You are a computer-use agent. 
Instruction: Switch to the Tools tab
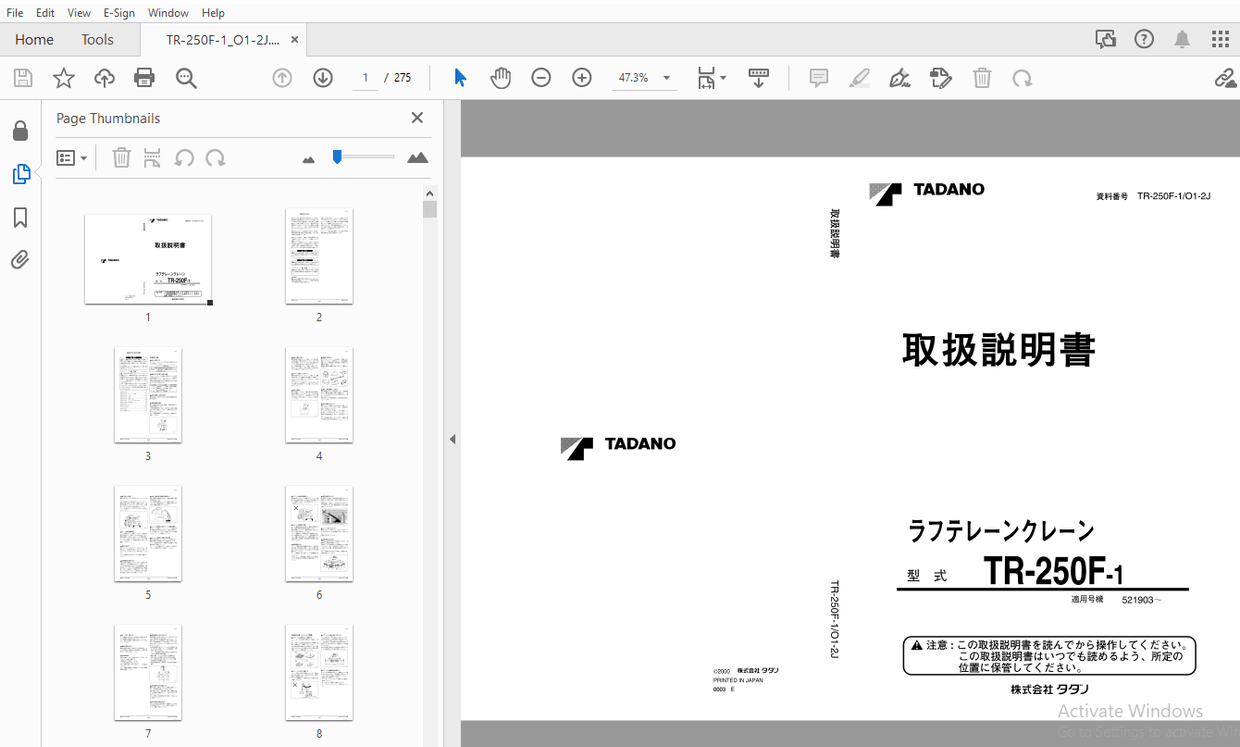tap(97, 40)
